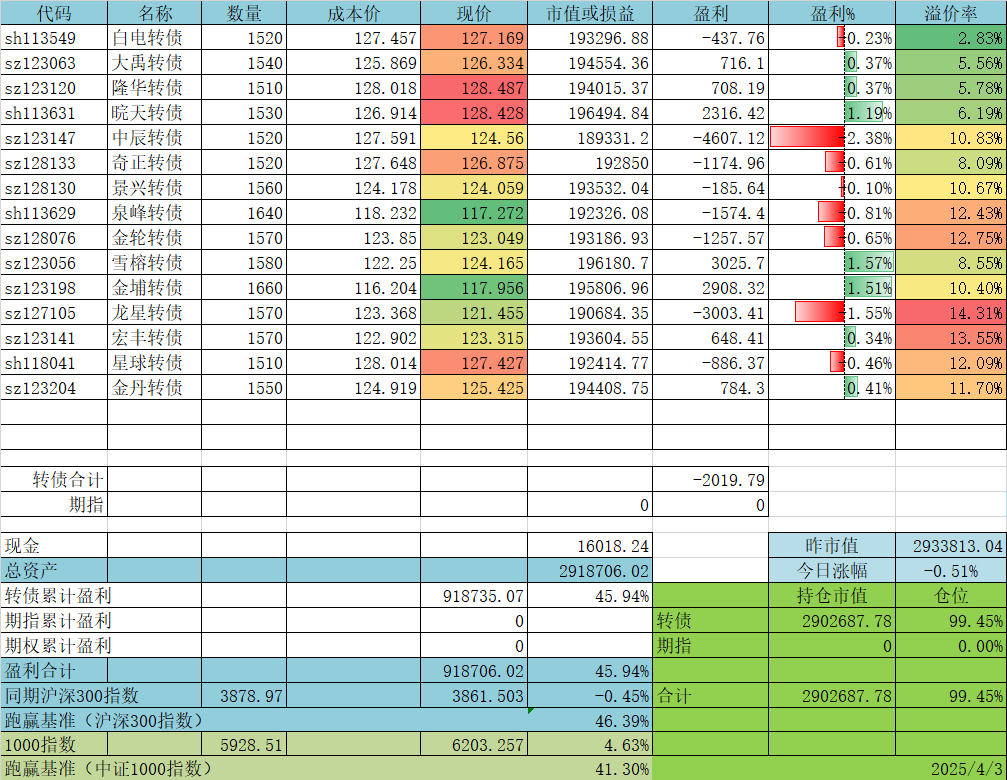Screen dimensions: 1007x780
Task: Select the 名称 header cell
Action: tap(155, 13)
